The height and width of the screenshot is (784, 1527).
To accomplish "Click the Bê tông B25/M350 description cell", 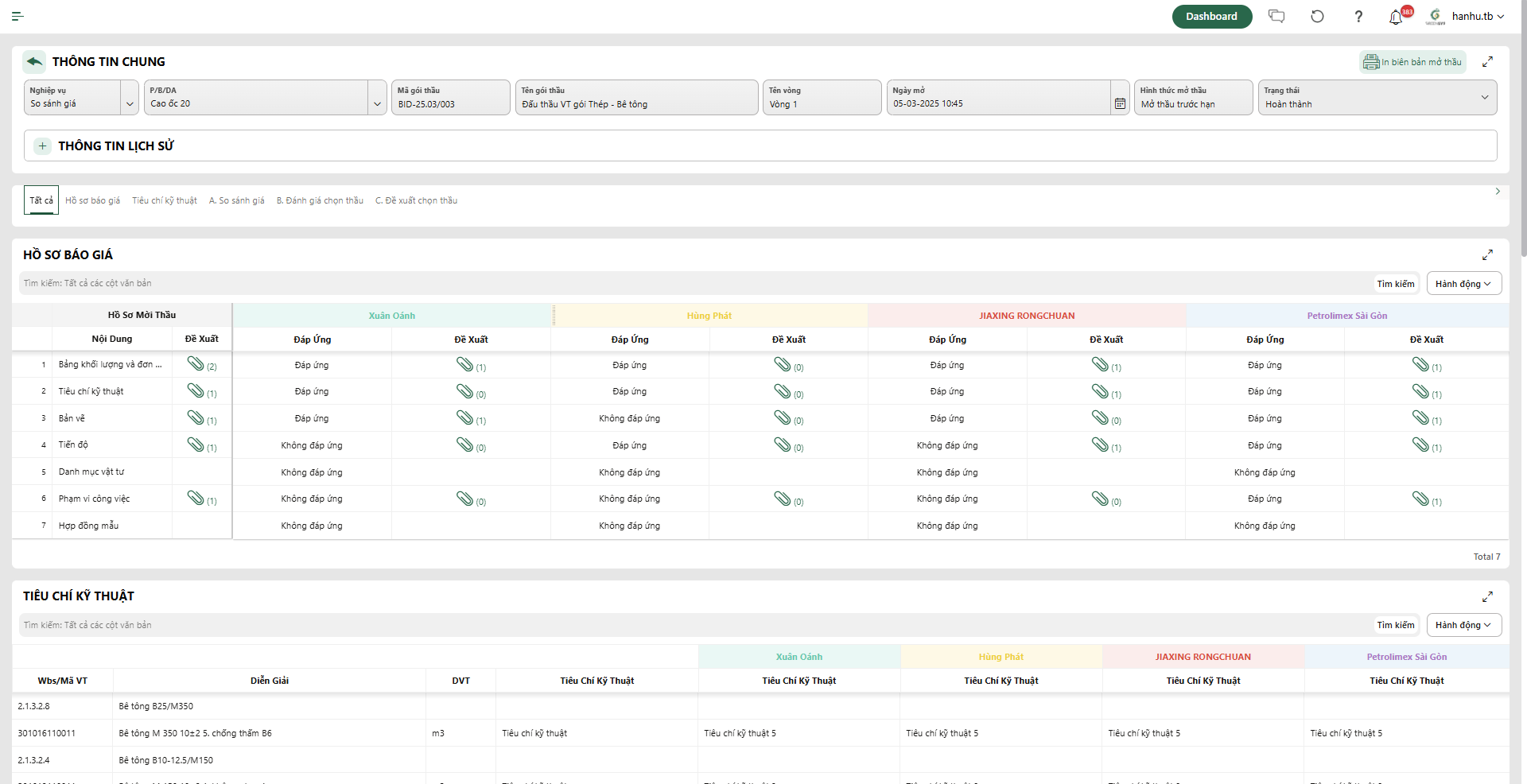I will click(270, 706).
